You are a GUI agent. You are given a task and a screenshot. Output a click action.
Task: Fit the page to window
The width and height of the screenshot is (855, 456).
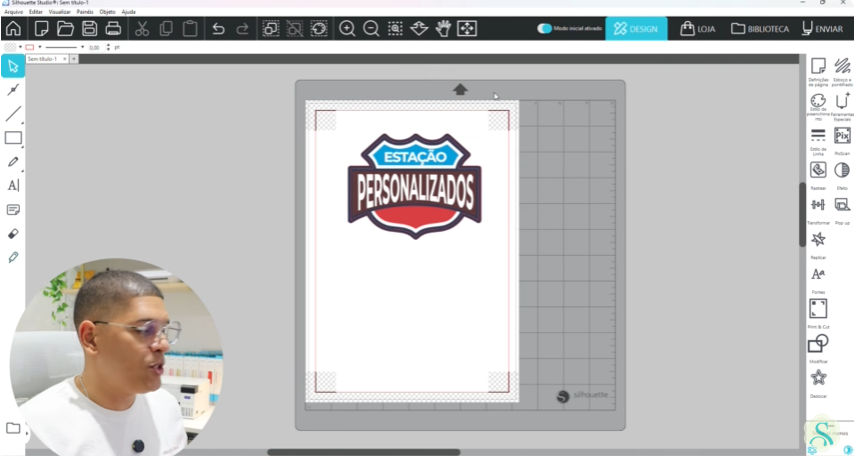[467, 28]
